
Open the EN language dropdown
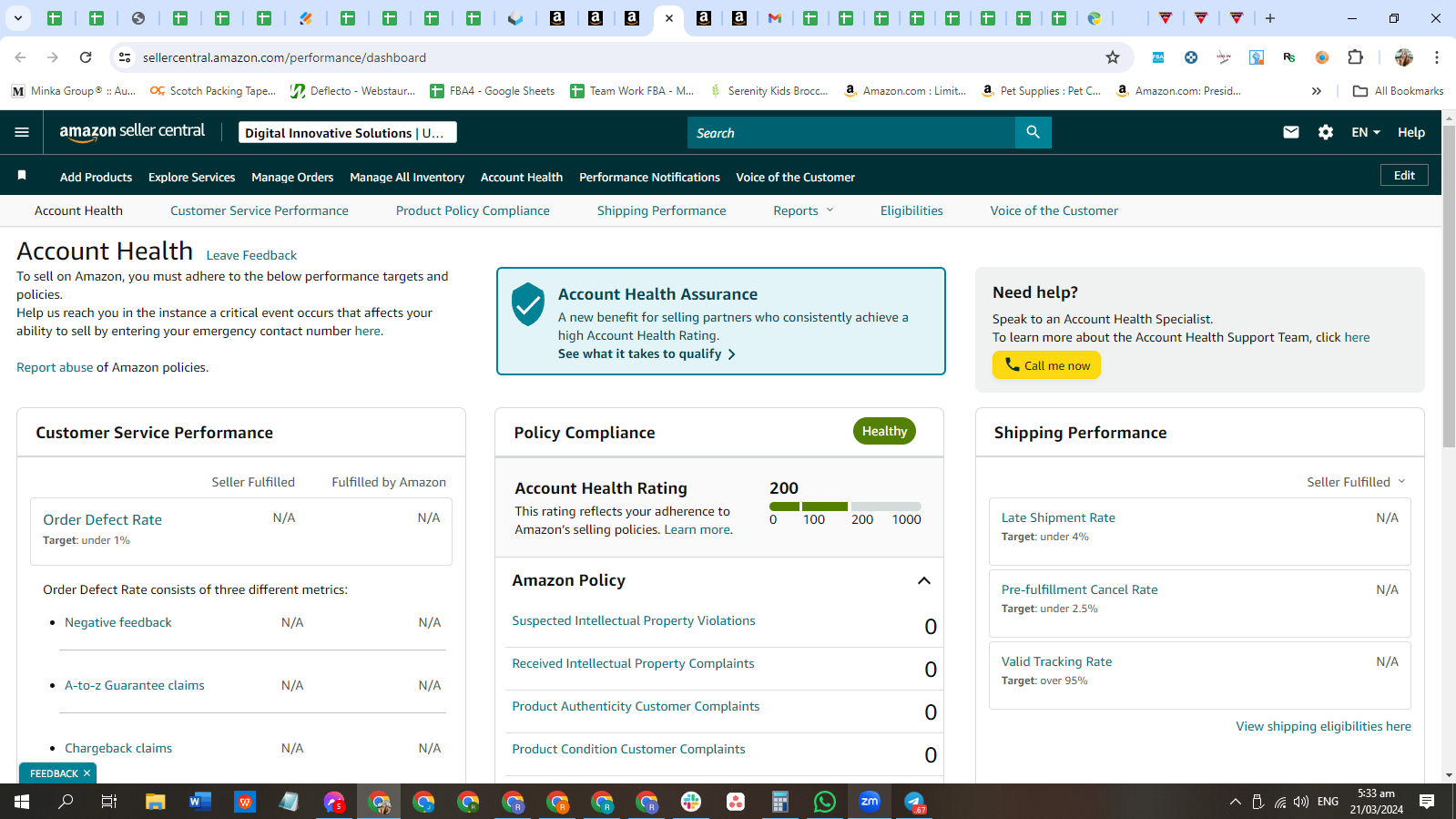click(1366, 132)
